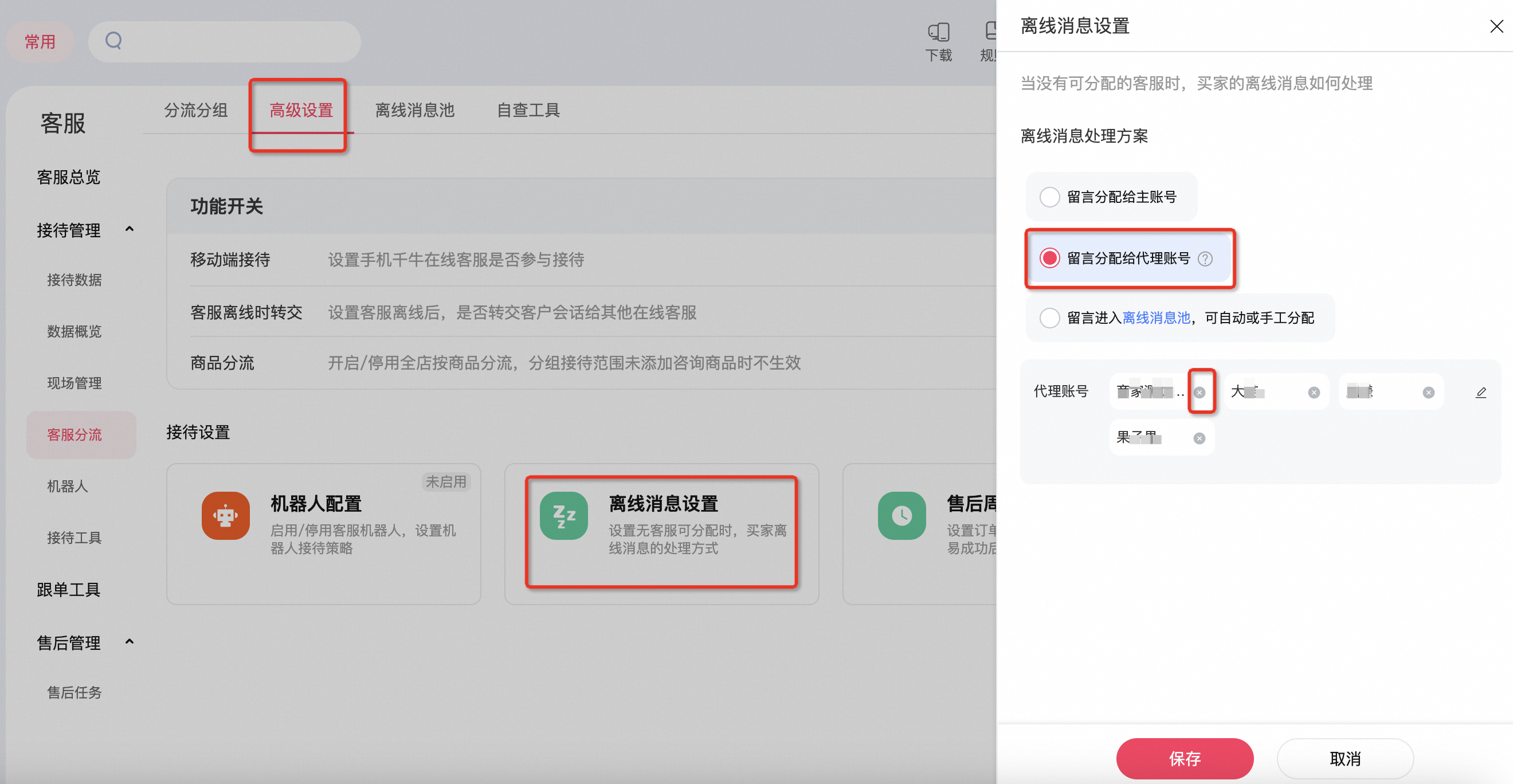Open 现场管理 in the sidebar
Screen dimensions: 1513x784
[x=74, y=383]
